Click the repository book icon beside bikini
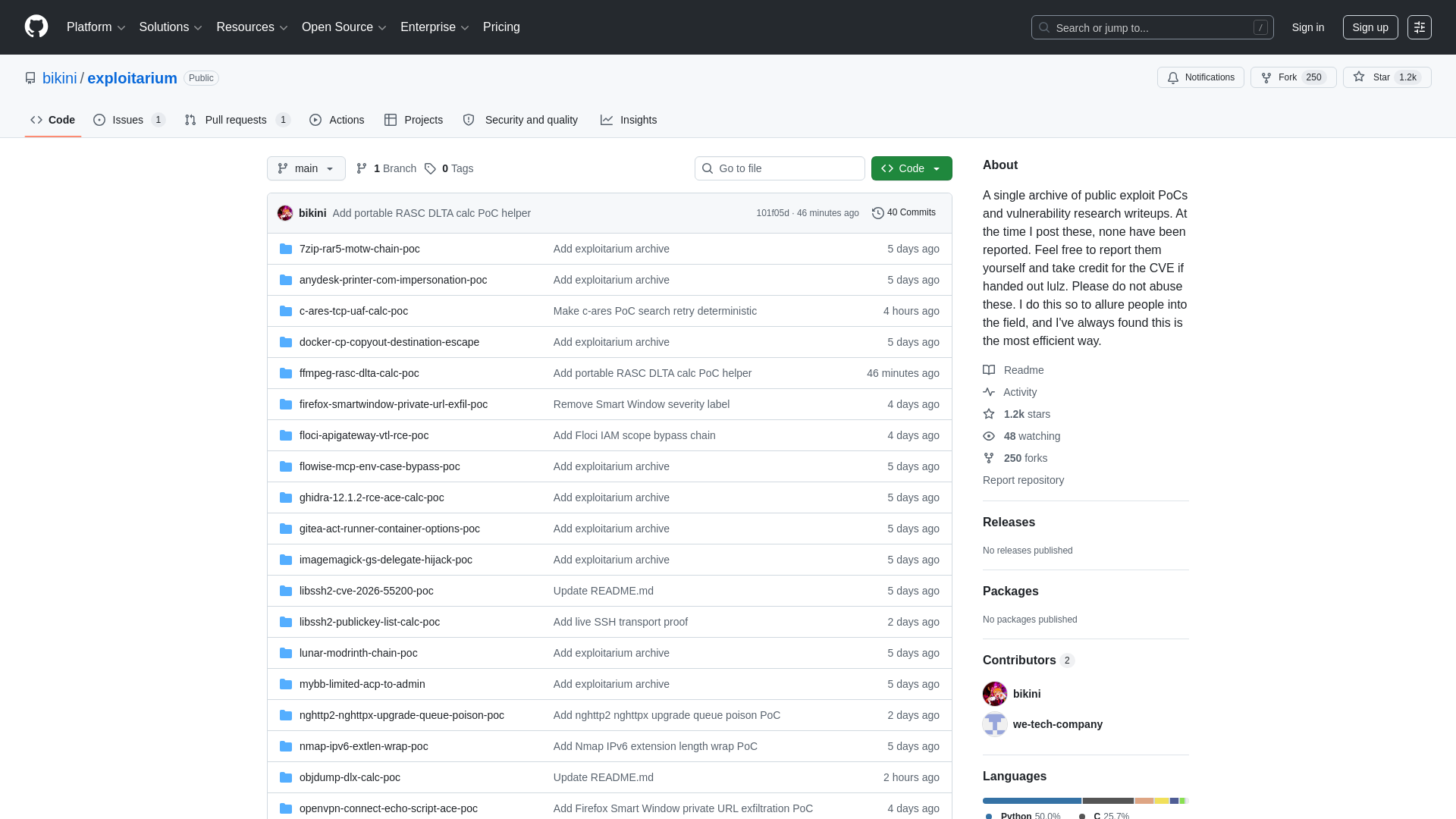 (x=30, y=78)
